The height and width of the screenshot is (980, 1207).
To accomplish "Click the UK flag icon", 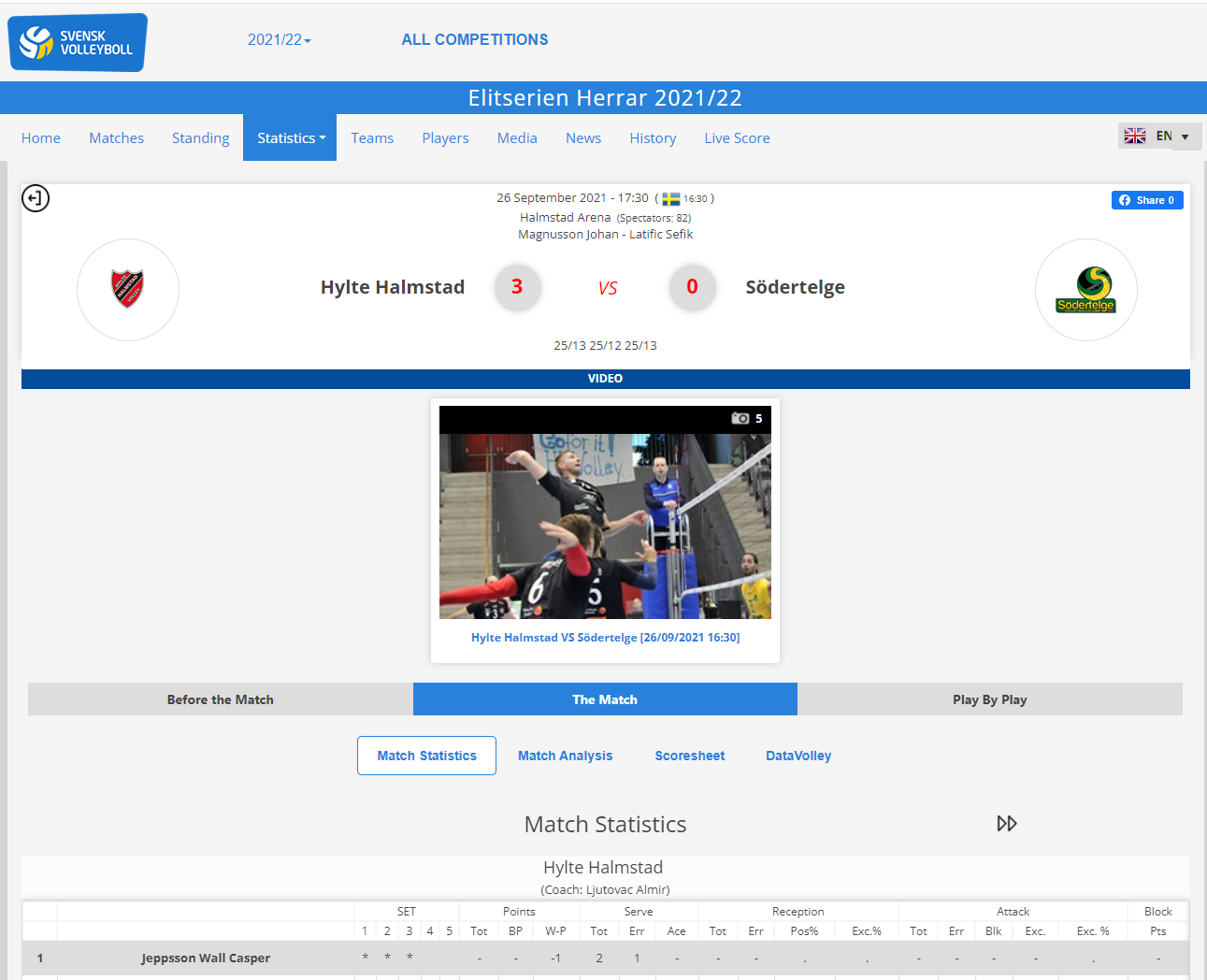I will pyautogui.click(x=1135, y=137).
